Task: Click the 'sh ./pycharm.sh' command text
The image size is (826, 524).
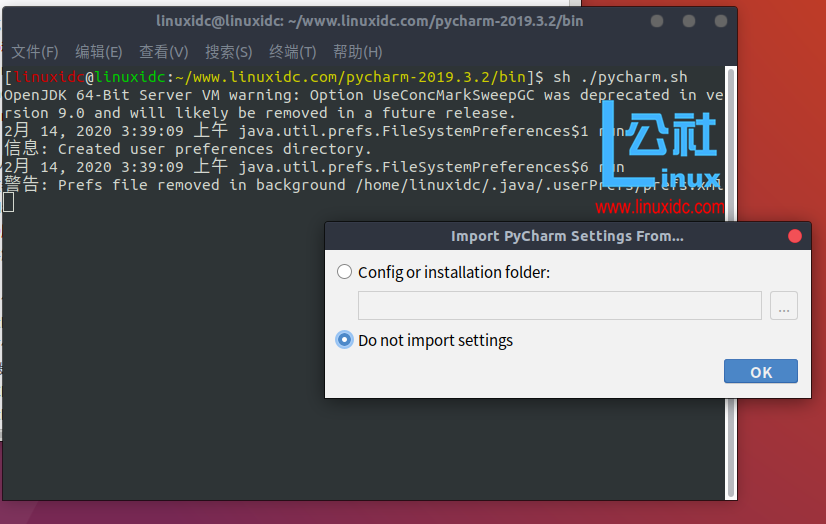Action: point(620,77)
